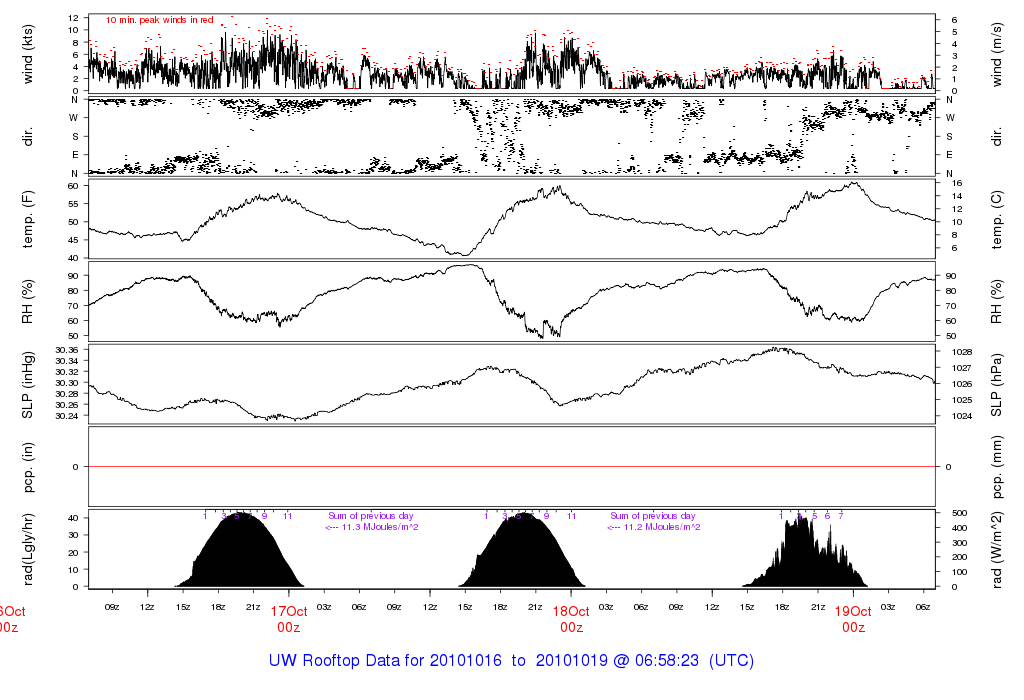Click the "30.30" pressure tick value
1024x700 pixels.
pos(67,383)
